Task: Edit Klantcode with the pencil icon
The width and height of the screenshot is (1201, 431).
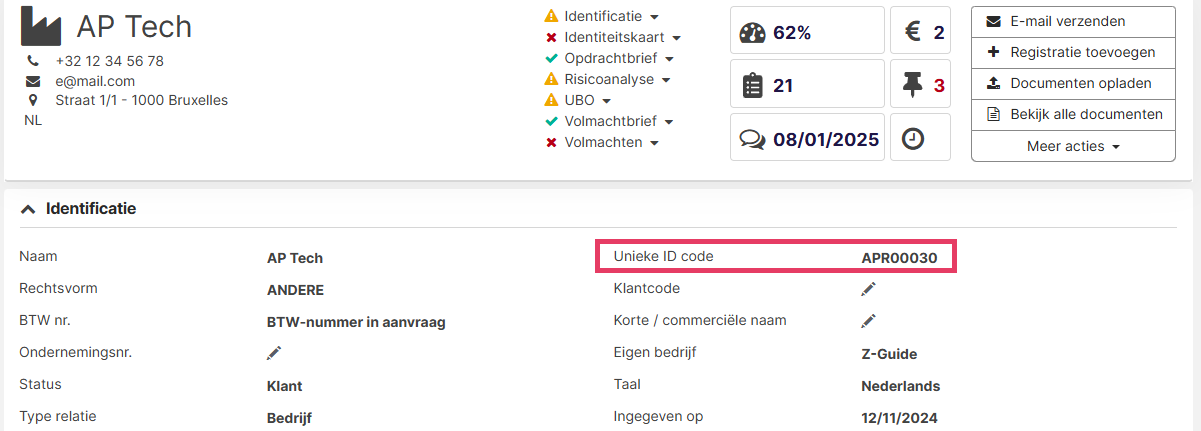Action: (869, 289)
